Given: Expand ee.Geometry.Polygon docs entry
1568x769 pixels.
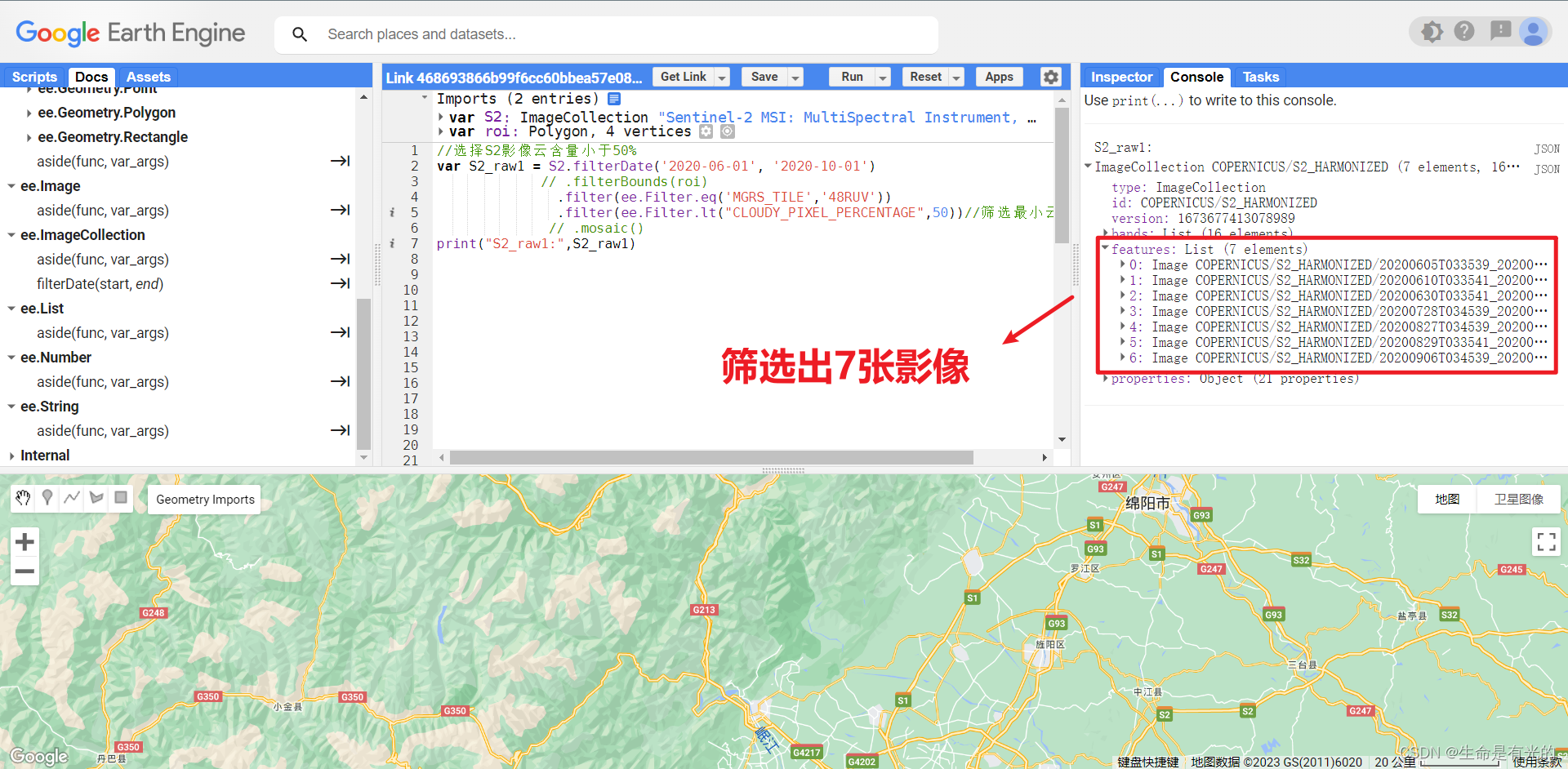Looking at the screenshot, I should pyautogui.click(x=29, y=113).
